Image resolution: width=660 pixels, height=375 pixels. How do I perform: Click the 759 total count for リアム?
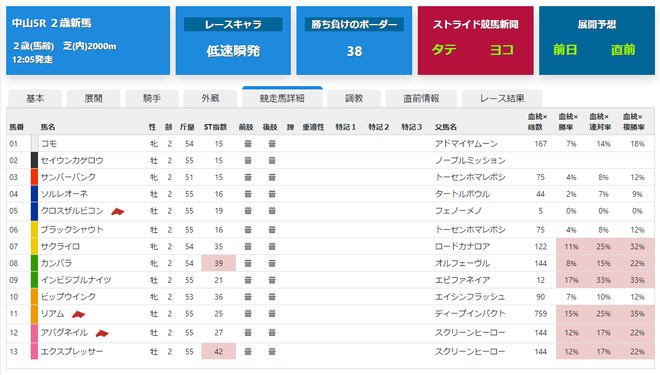[x=540, y=314]
